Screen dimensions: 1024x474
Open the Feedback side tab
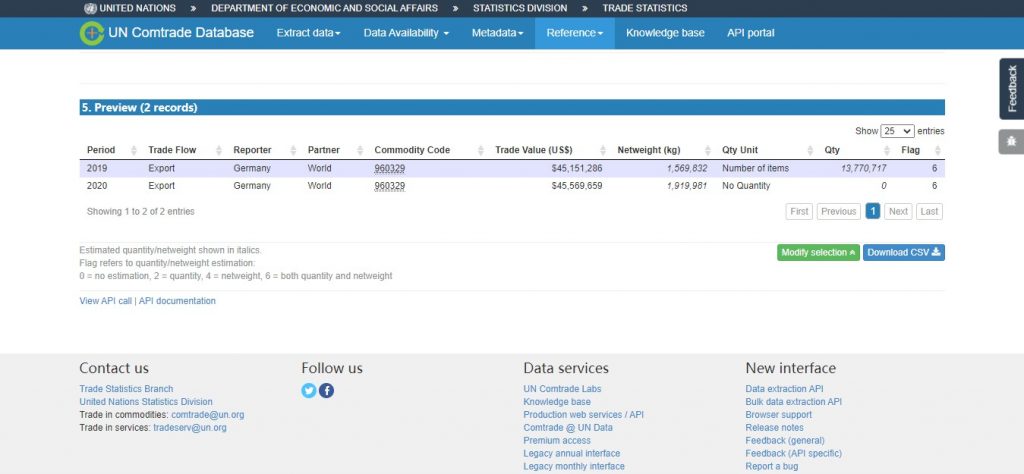tap(1012, 89)
